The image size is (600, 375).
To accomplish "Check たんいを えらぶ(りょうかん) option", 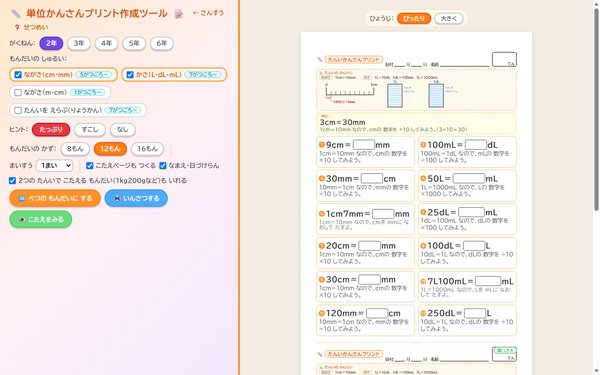I will (x=18, y=110).
